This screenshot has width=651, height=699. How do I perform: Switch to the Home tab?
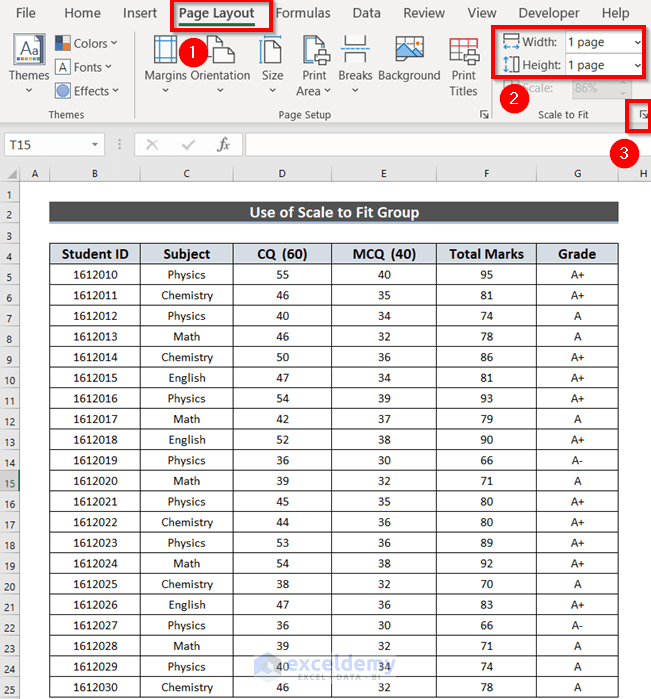click(x=82, y=13)
